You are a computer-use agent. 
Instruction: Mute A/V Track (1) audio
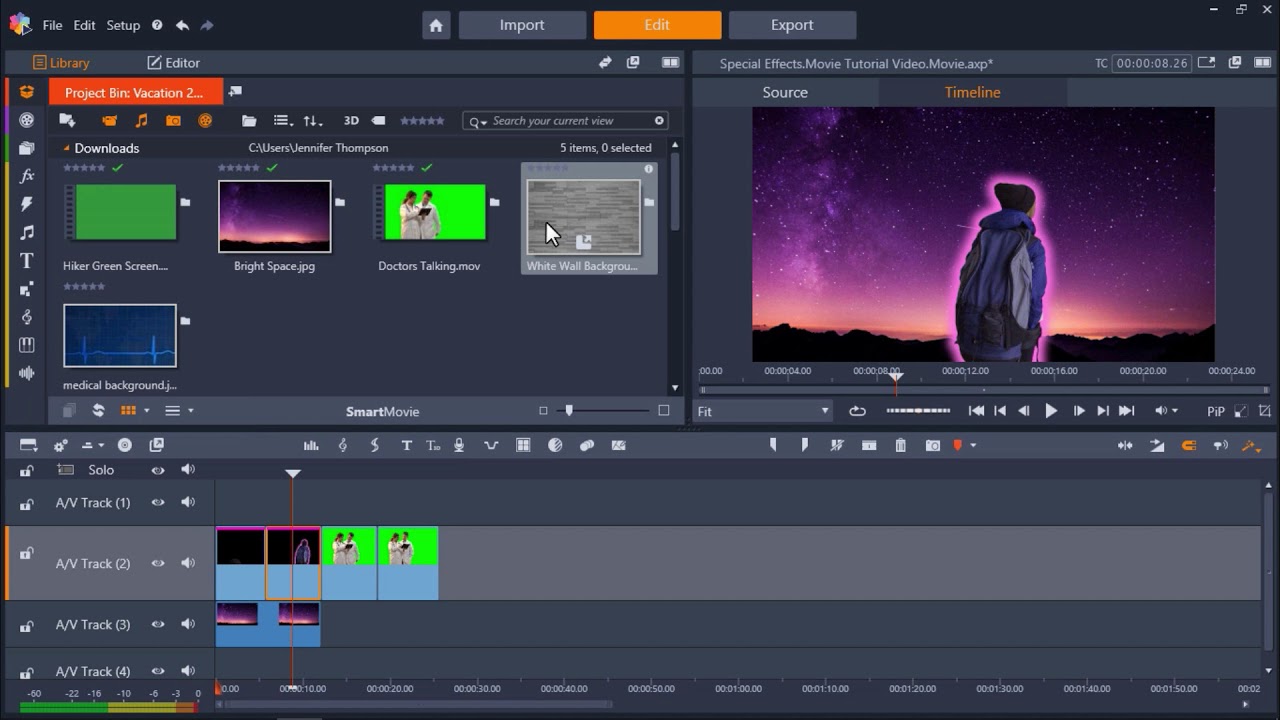(188, 503)
